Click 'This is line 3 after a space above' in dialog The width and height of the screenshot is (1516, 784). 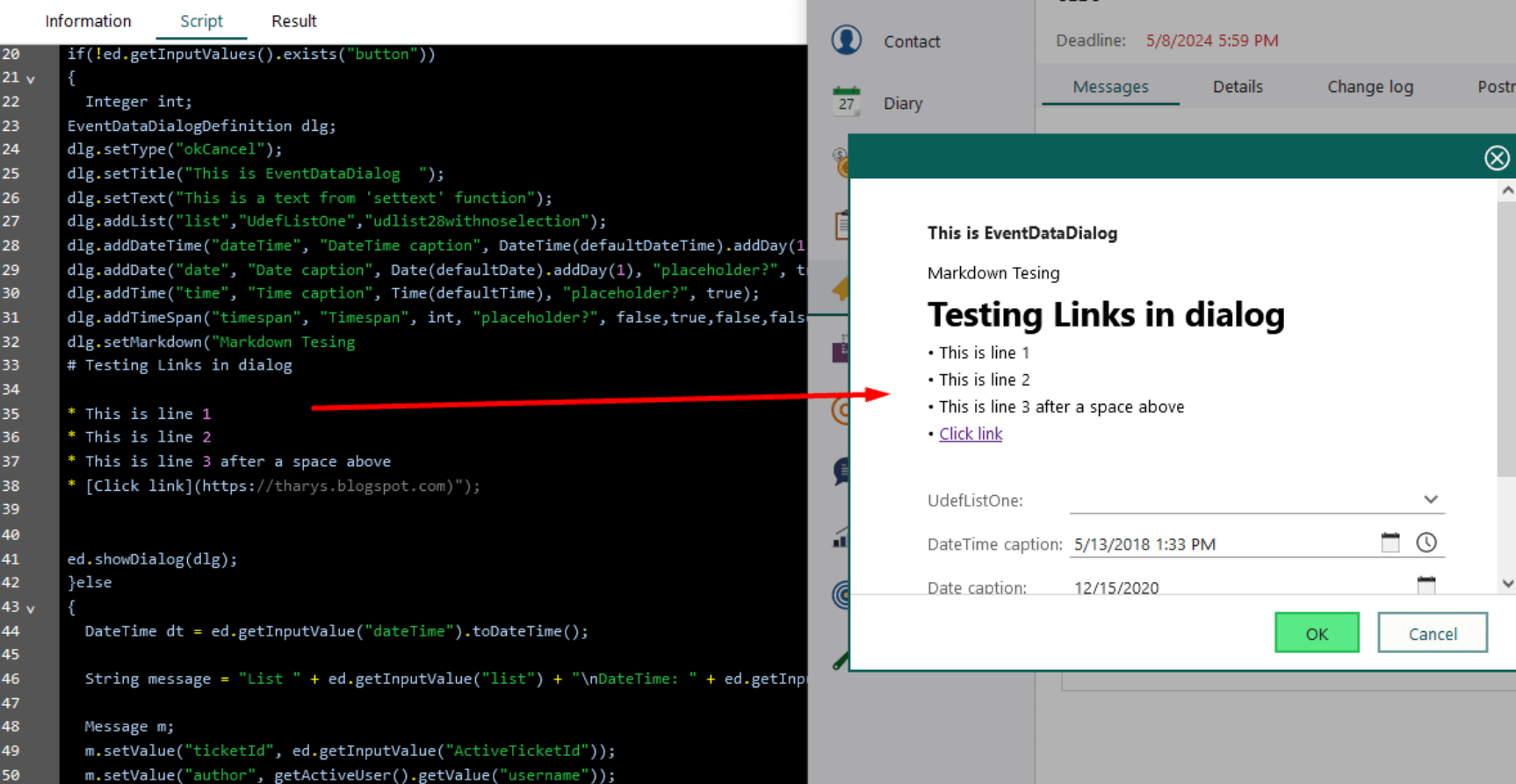tap(1061, 406)
